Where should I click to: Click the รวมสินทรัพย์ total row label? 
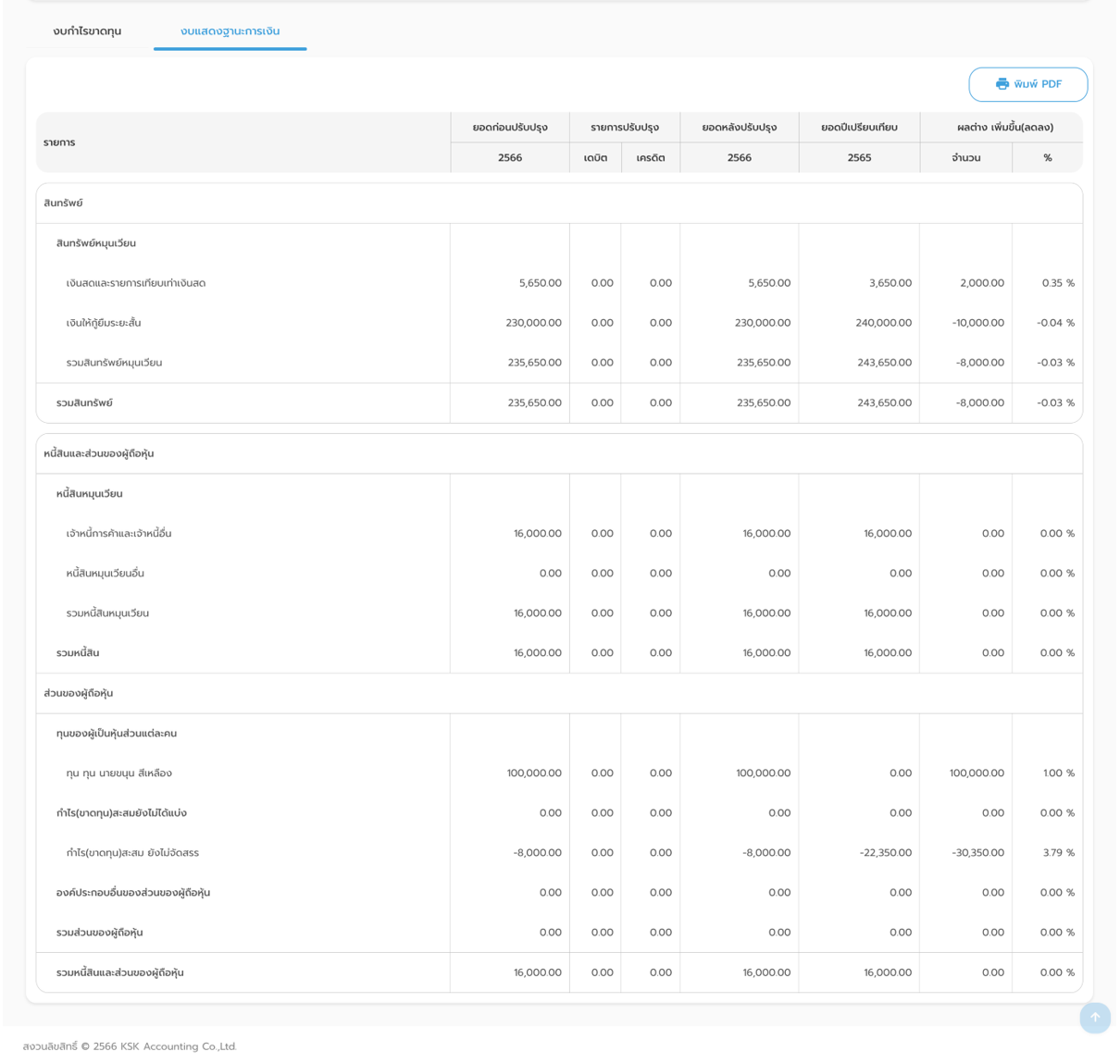[84, 403]
